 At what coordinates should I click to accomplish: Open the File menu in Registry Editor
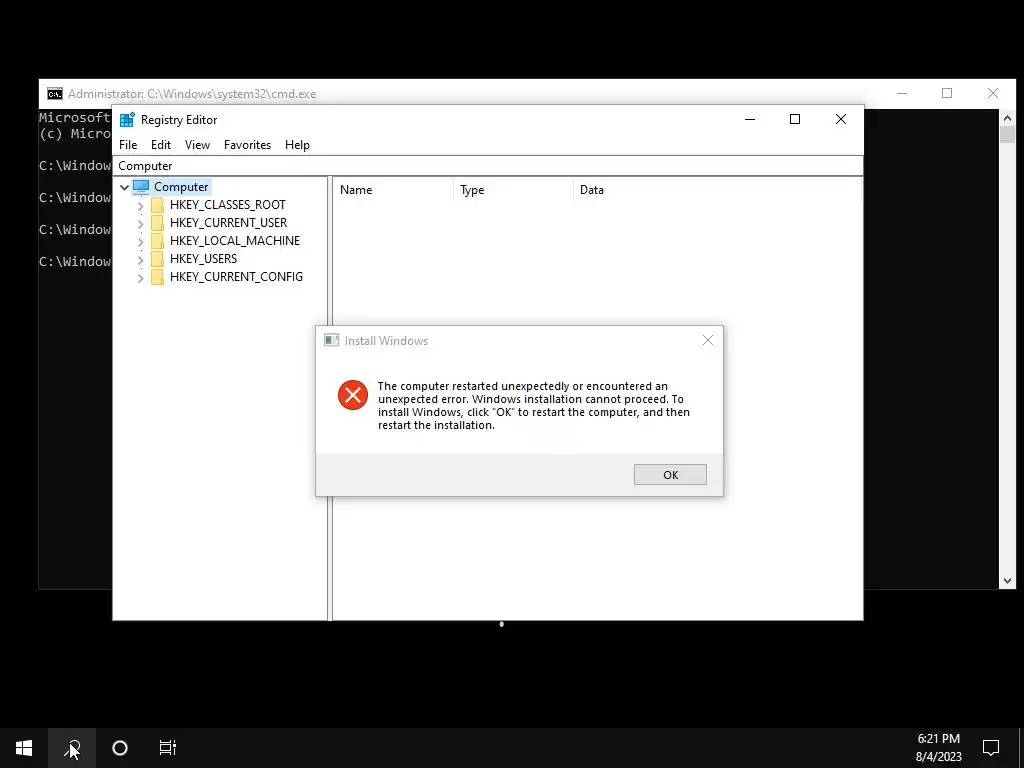click(x=128, y=145)
